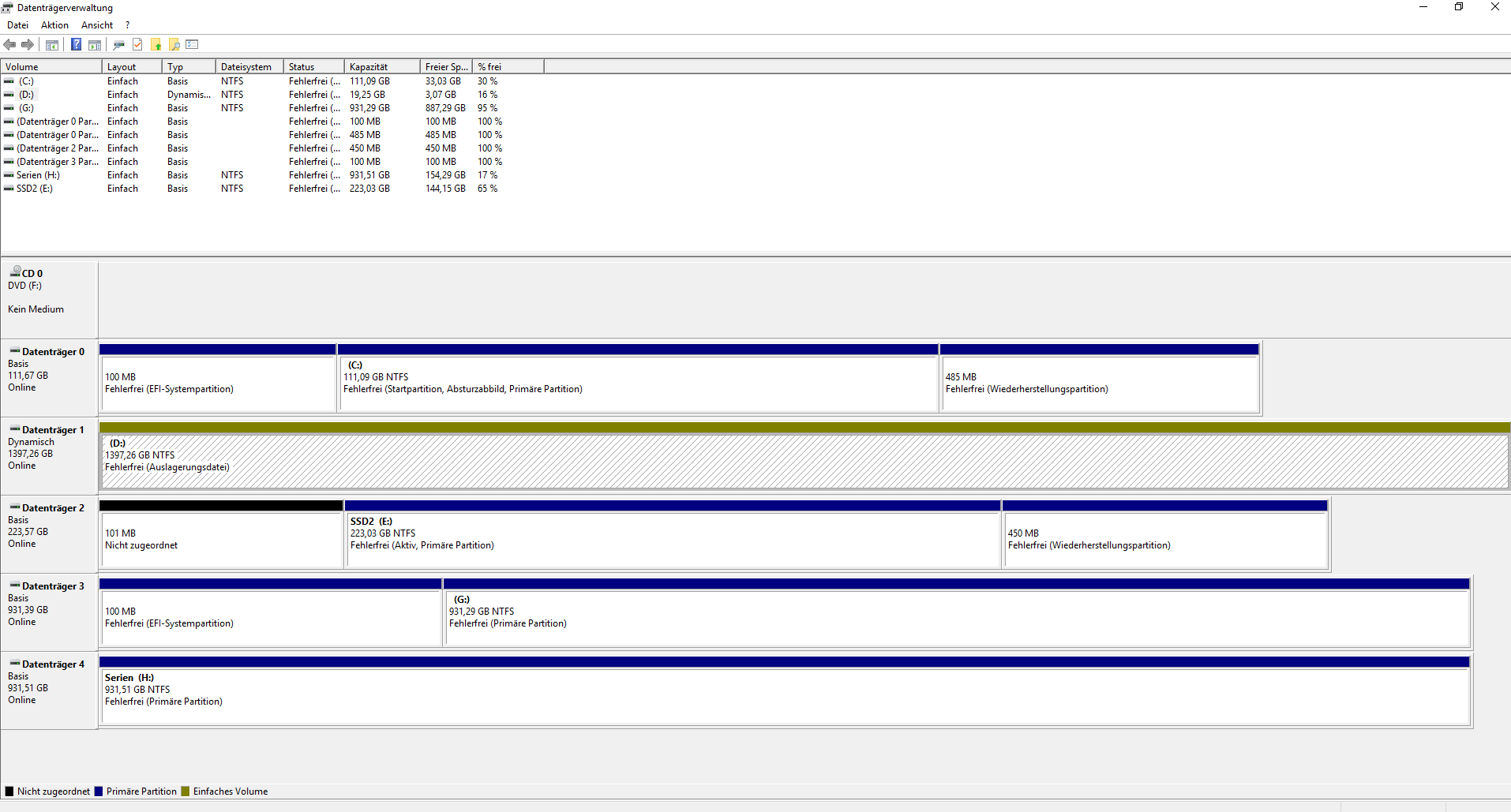Select the Datenträger 4 disk icon
This screenshot has width=1511, height=812.
pos(15,663)
